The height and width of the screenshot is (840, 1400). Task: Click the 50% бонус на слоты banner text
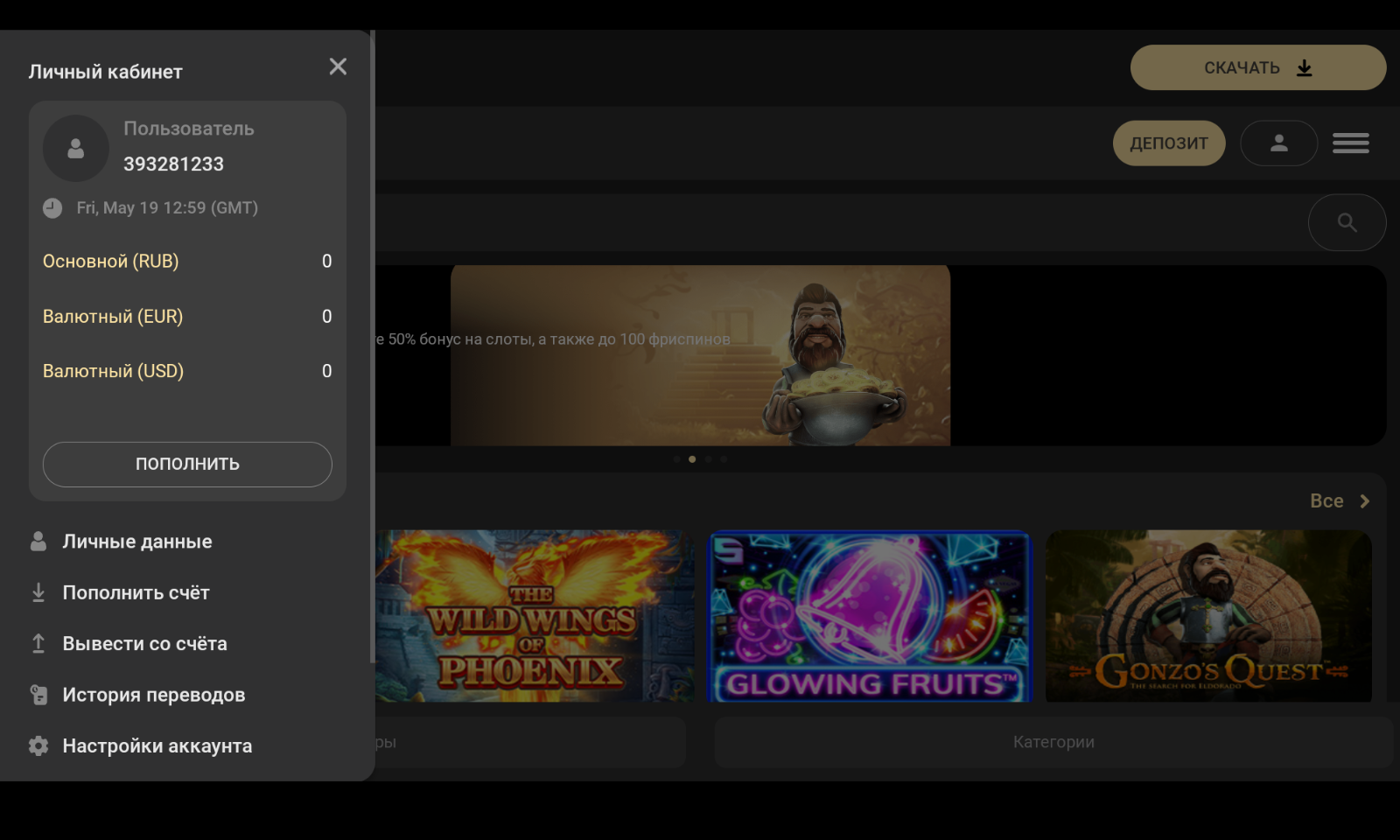[553, 339]
